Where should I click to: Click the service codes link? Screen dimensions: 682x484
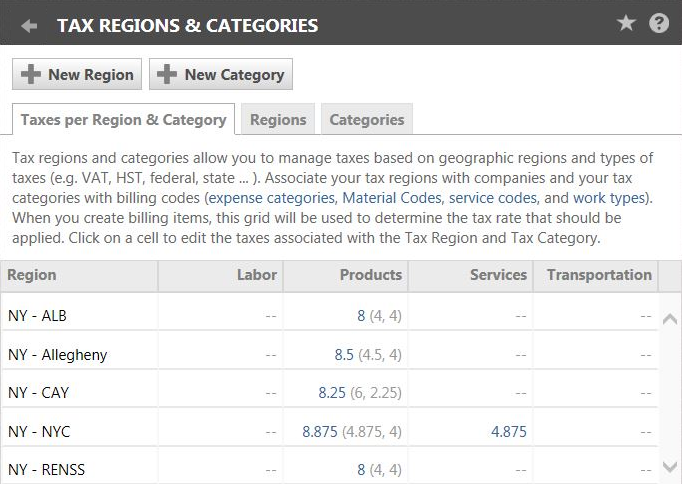pos(493,198)
